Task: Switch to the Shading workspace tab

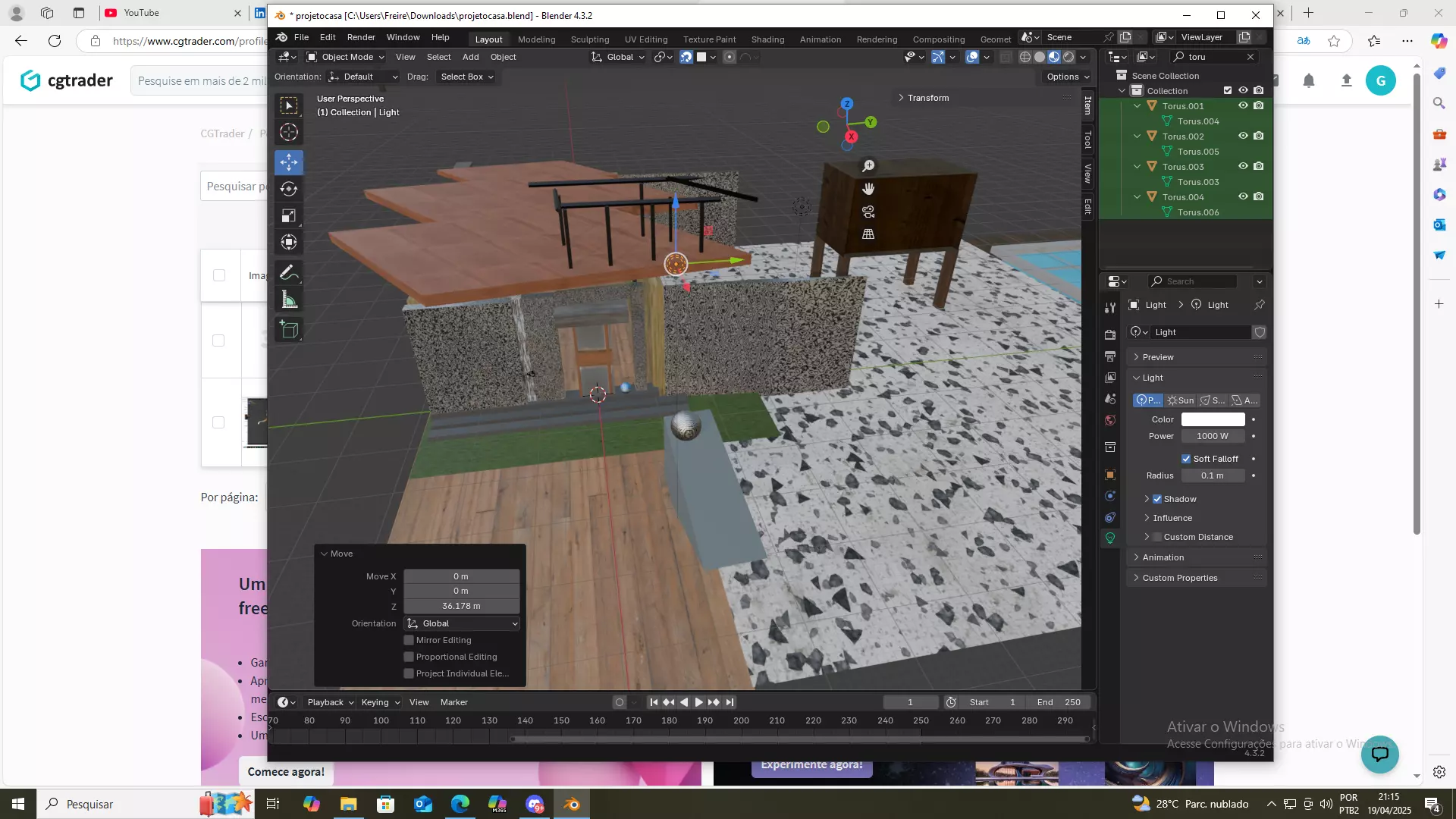Action: pyautogui.click(x=767, y=39)
